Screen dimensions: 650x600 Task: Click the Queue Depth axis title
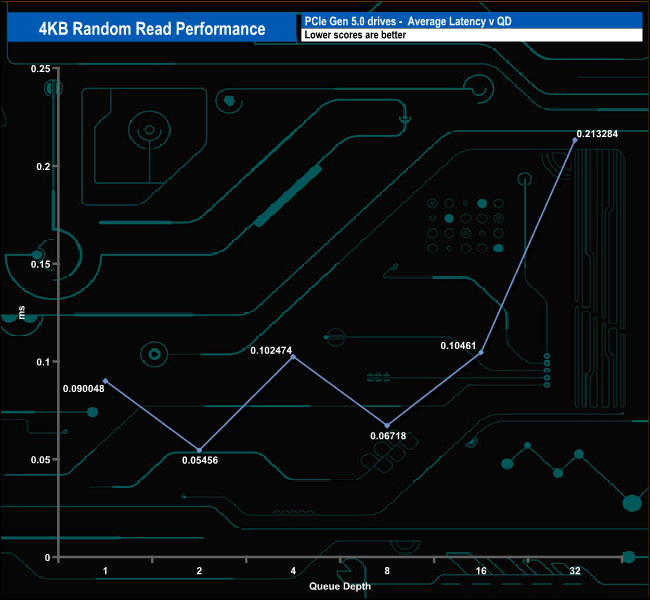(x=338, y=587)
